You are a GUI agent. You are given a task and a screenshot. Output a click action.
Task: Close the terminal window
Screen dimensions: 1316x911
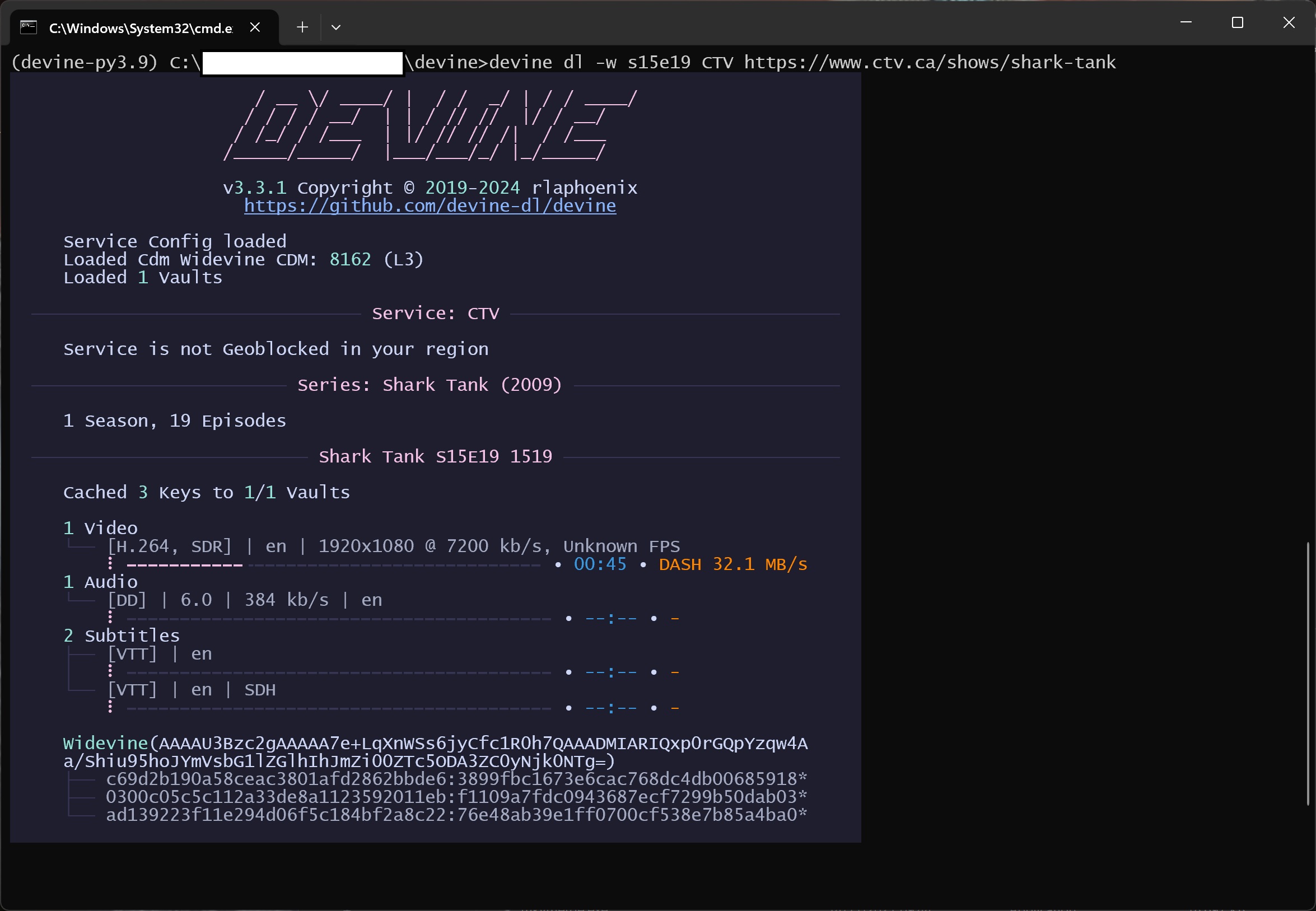click(1289, 23)
